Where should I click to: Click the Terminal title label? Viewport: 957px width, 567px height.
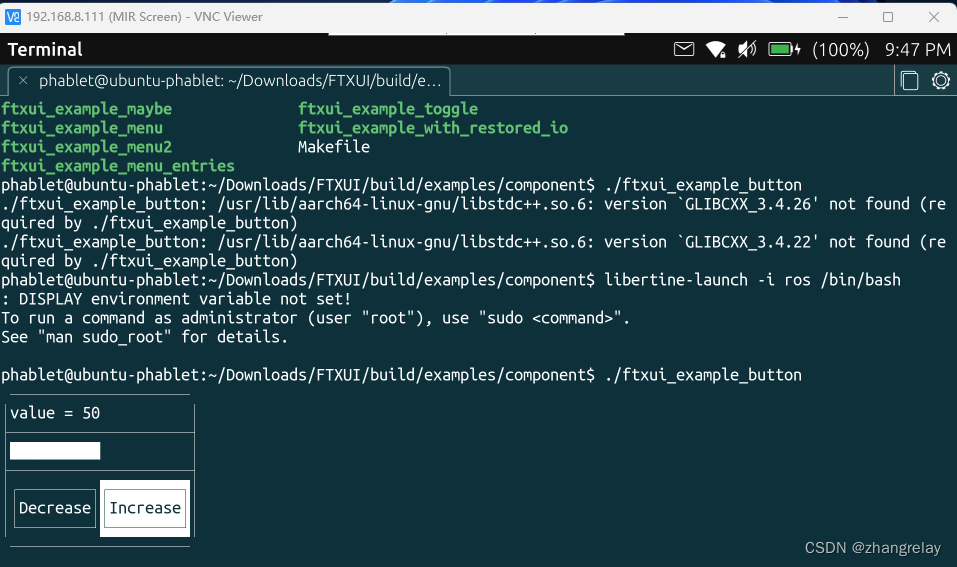tap(45, 49)
